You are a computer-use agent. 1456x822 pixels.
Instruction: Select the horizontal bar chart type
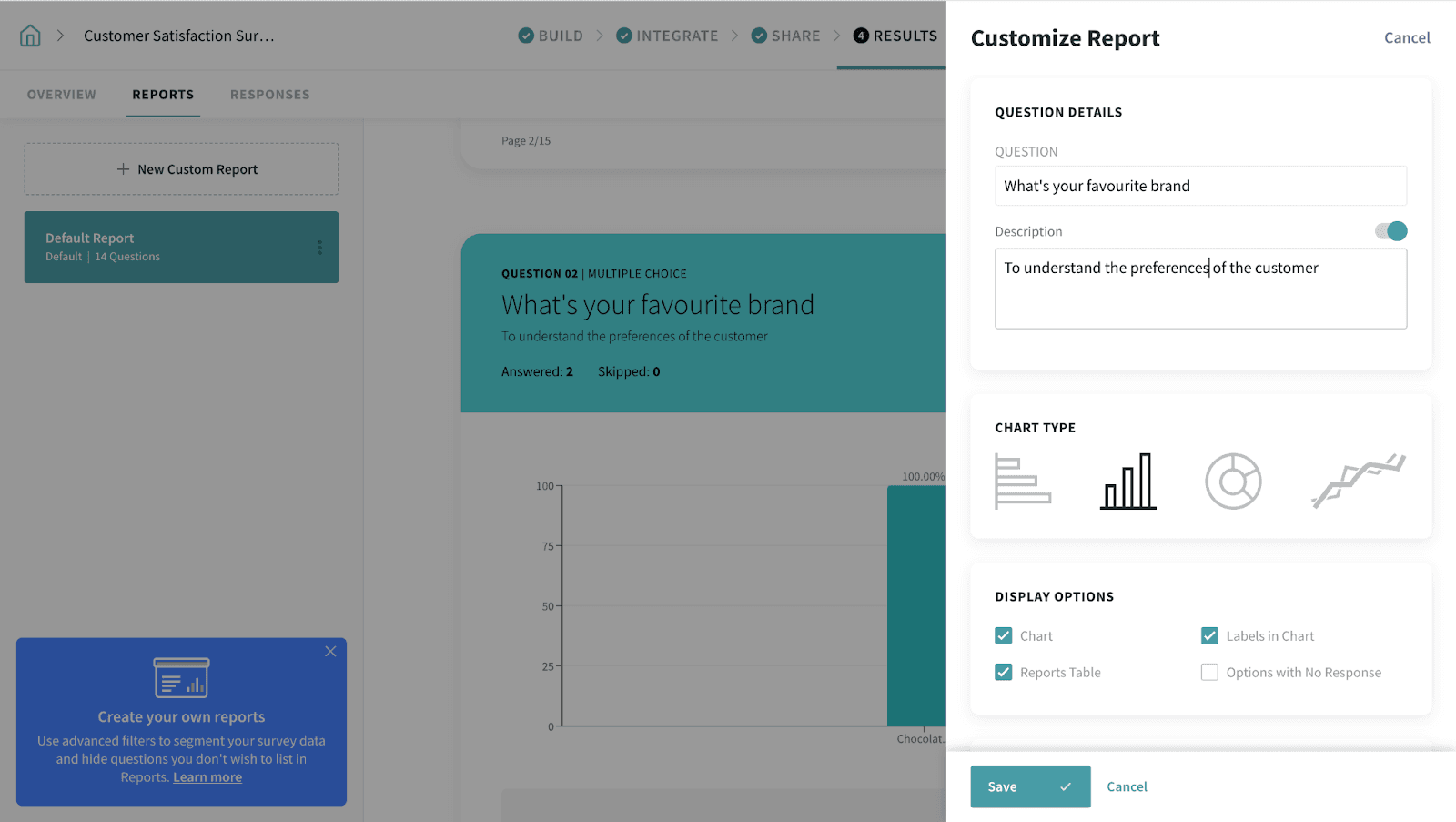(x=1023, y=482)
